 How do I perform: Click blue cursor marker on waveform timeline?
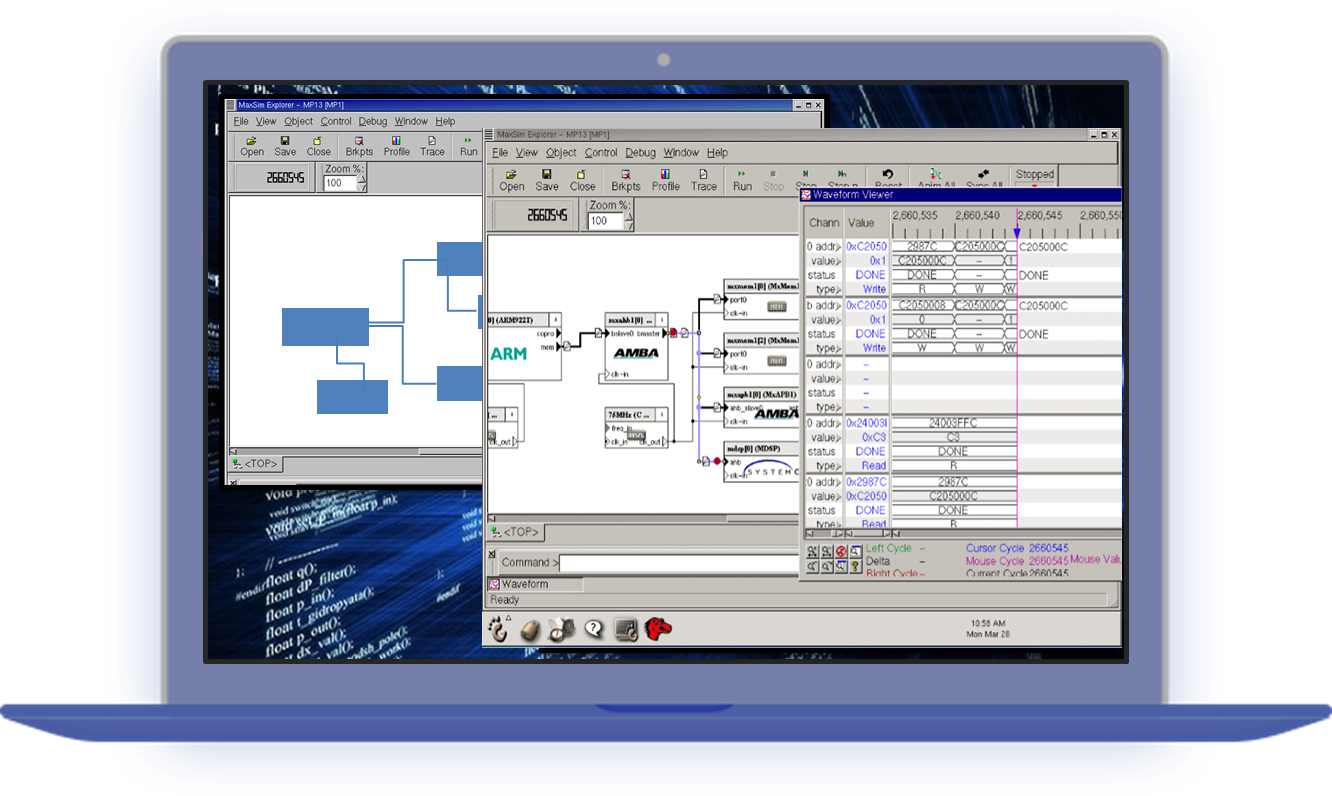point(1017,232)
